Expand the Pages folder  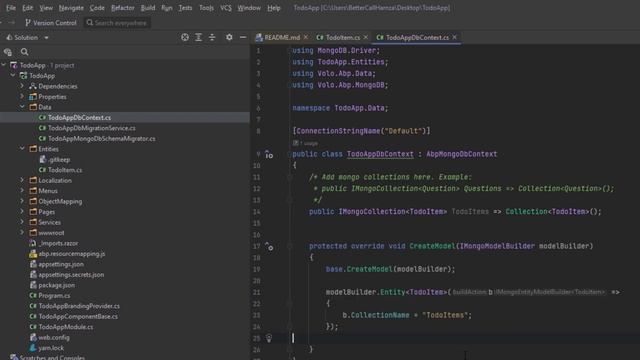tap(22, 211)
